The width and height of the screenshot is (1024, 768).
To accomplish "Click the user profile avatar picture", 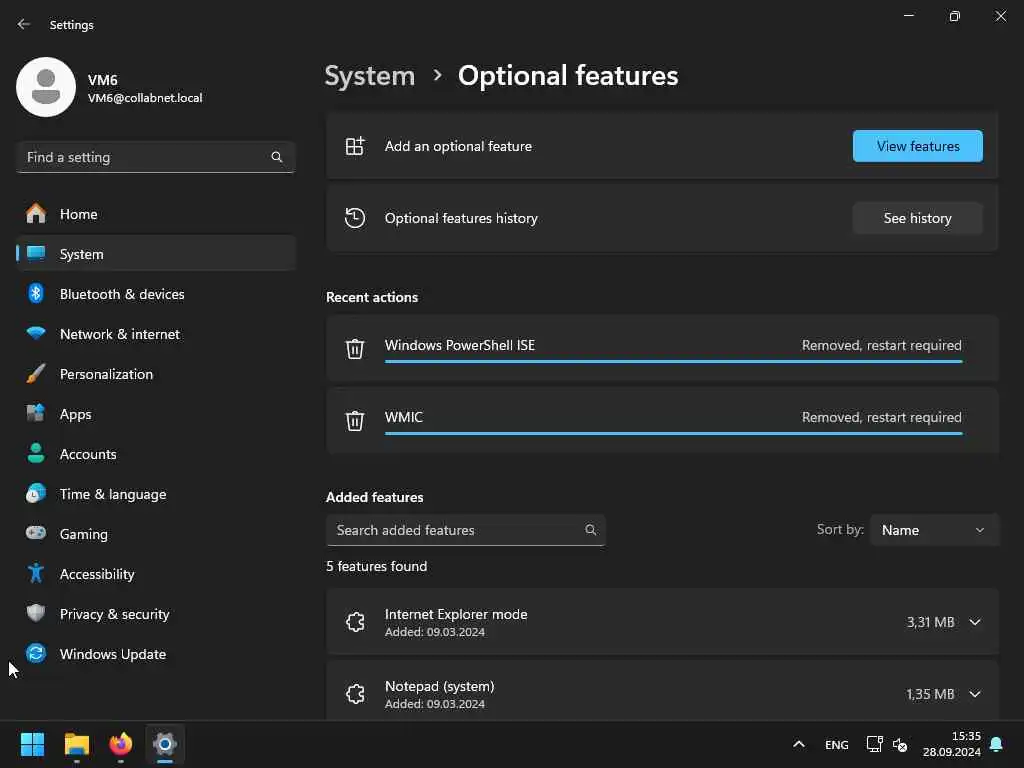I will tap(46, 87).
